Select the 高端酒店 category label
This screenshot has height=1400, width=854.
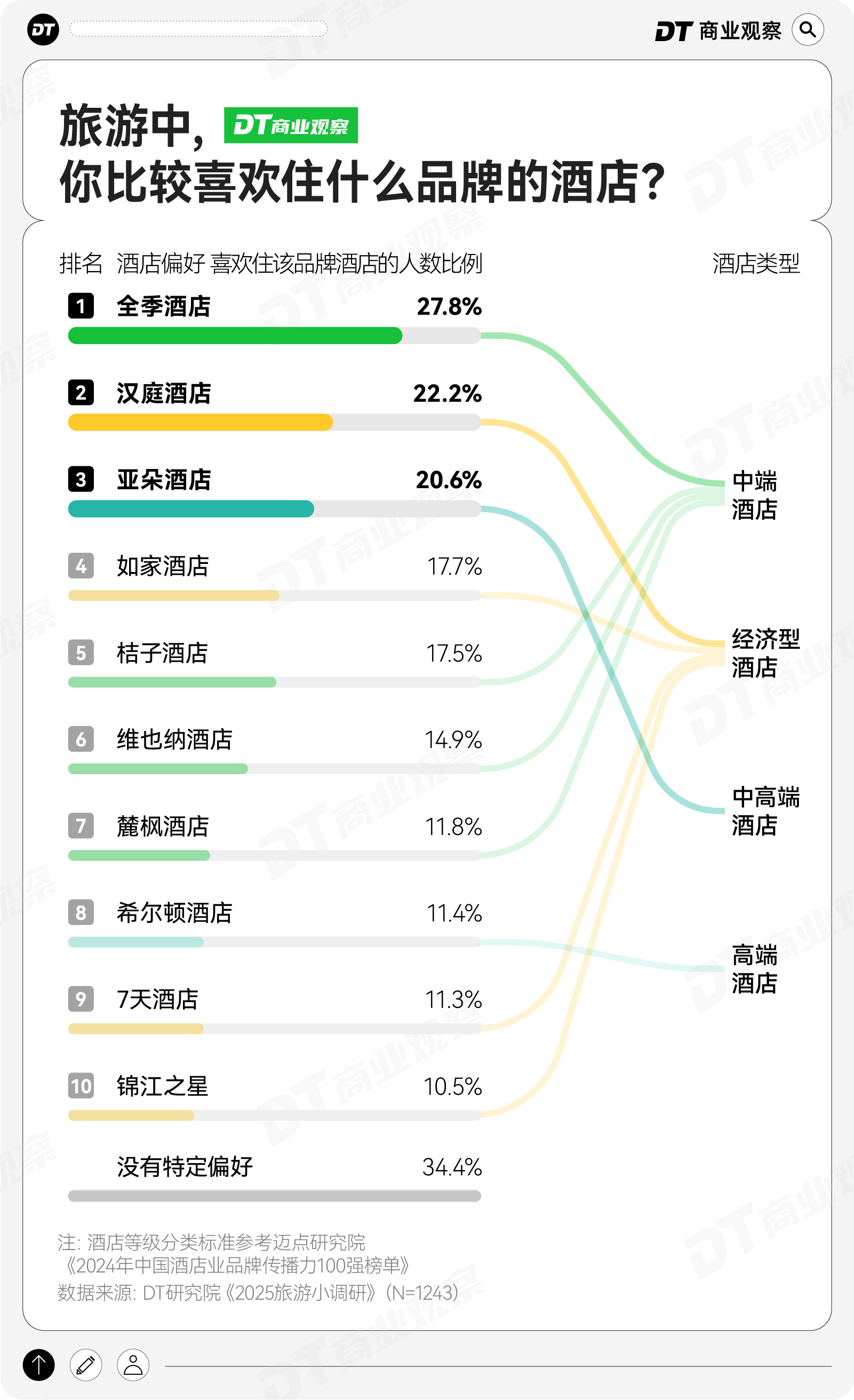754,969
